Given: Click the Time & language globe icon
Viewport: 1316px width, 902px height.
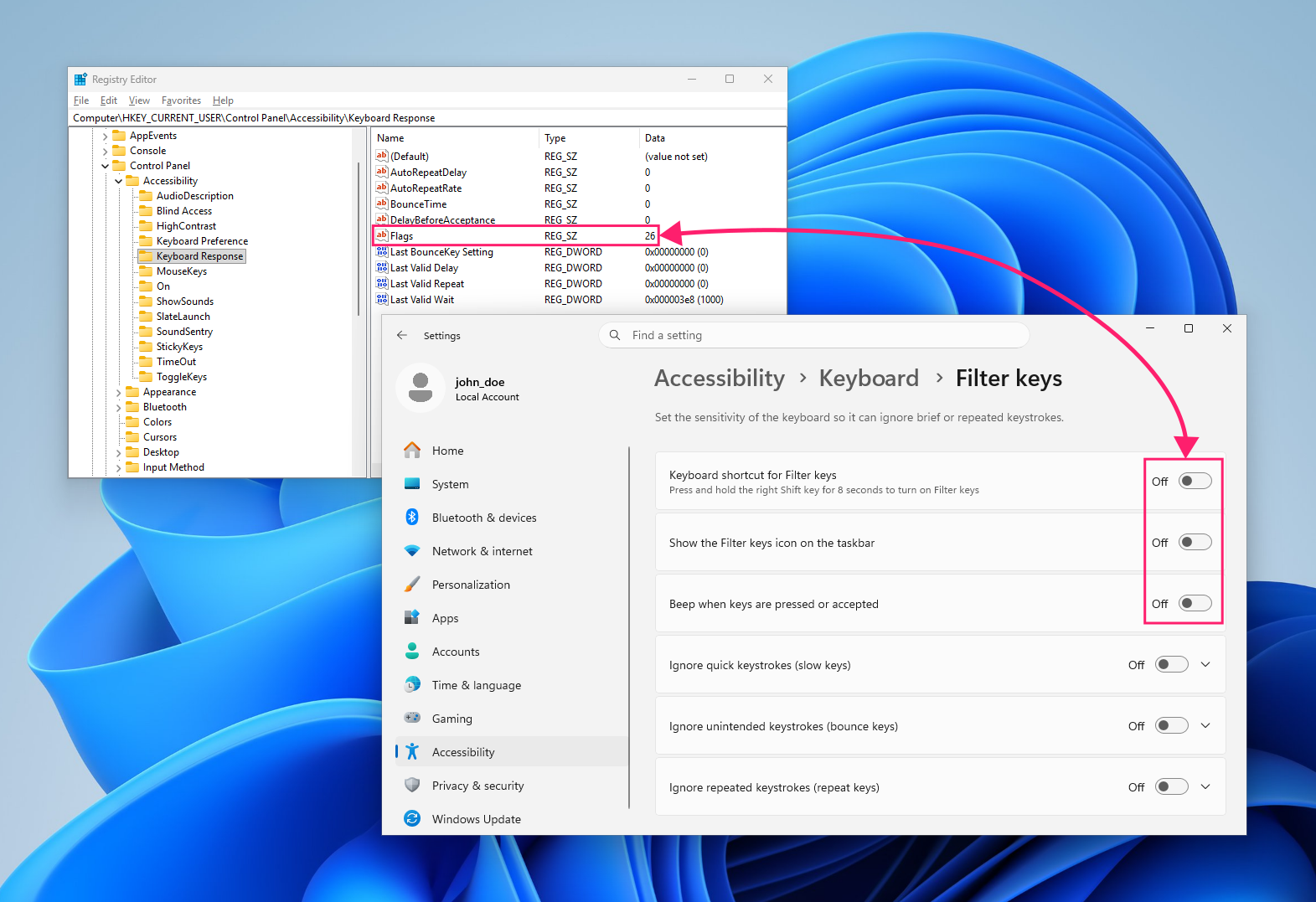Looking at the screenshot, I should point(412,685).
